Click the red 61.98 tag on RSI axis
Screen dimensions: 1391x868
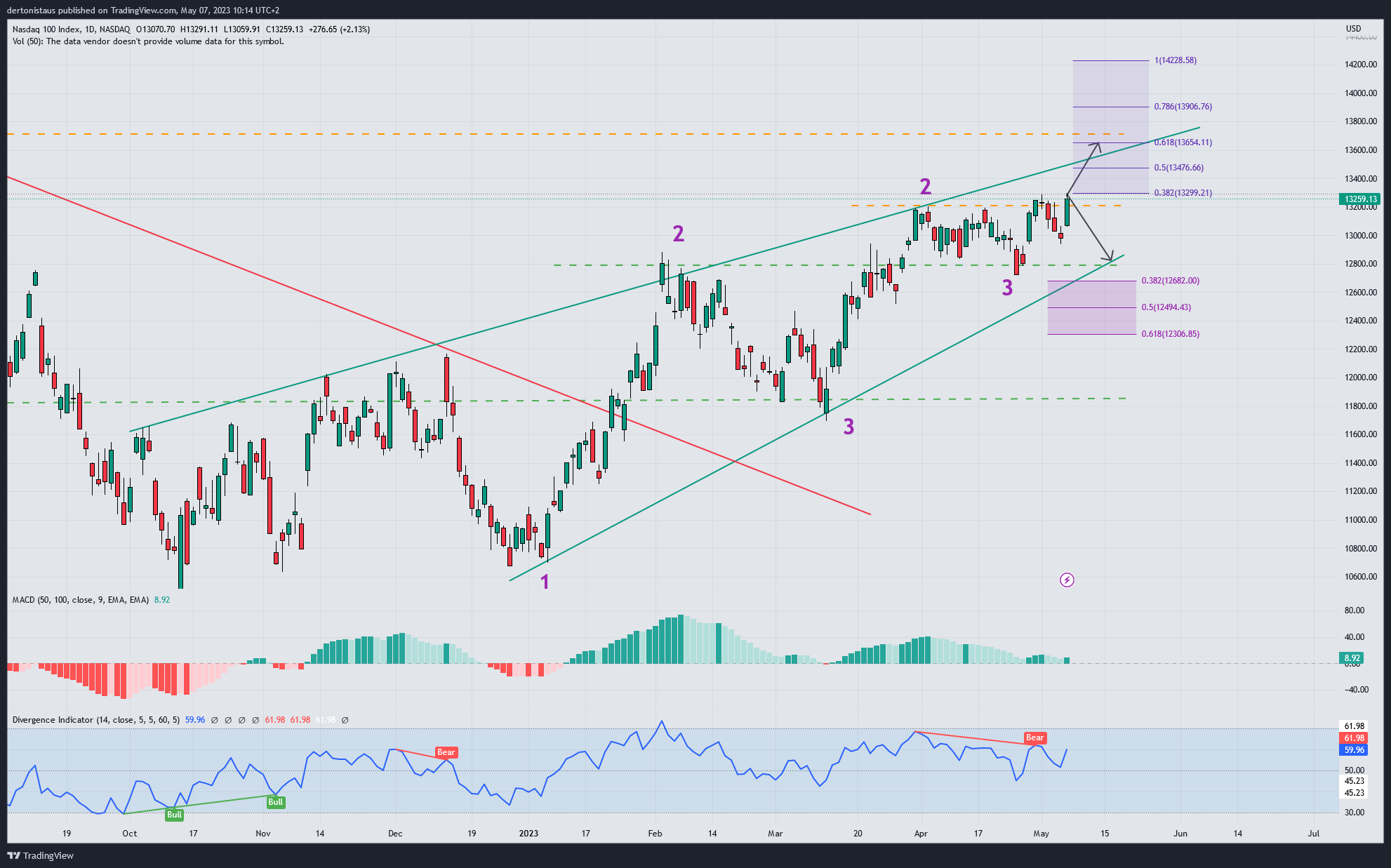(x=1354, y=738)
